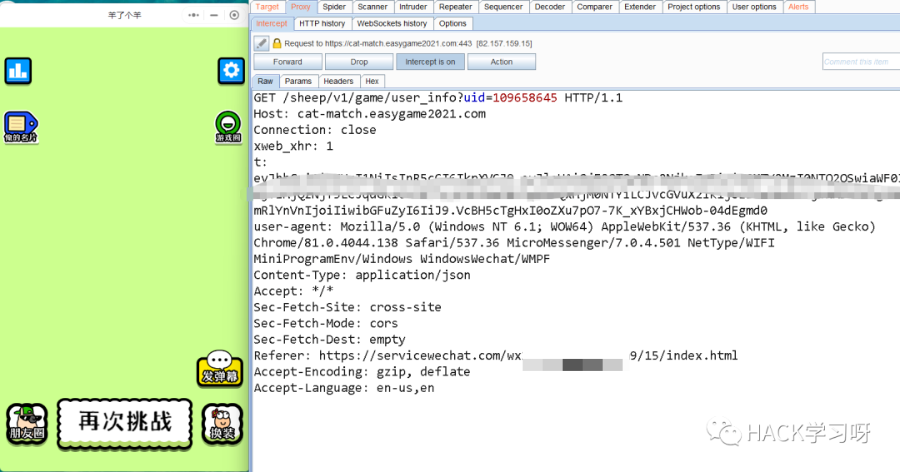Open the Decoder tab
The height and width of the screenshot is (472, 900).
click(x=550, y=7)
